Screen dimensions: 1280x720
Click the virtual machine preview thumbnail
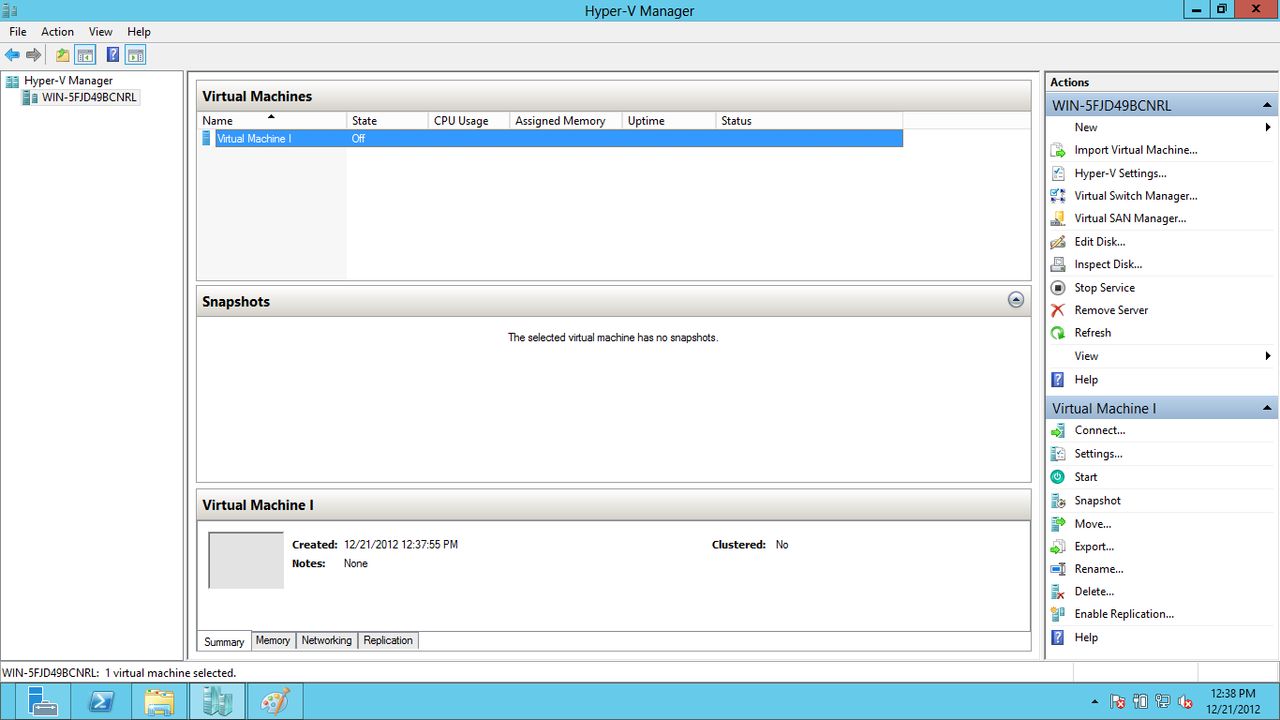(246, 560)
